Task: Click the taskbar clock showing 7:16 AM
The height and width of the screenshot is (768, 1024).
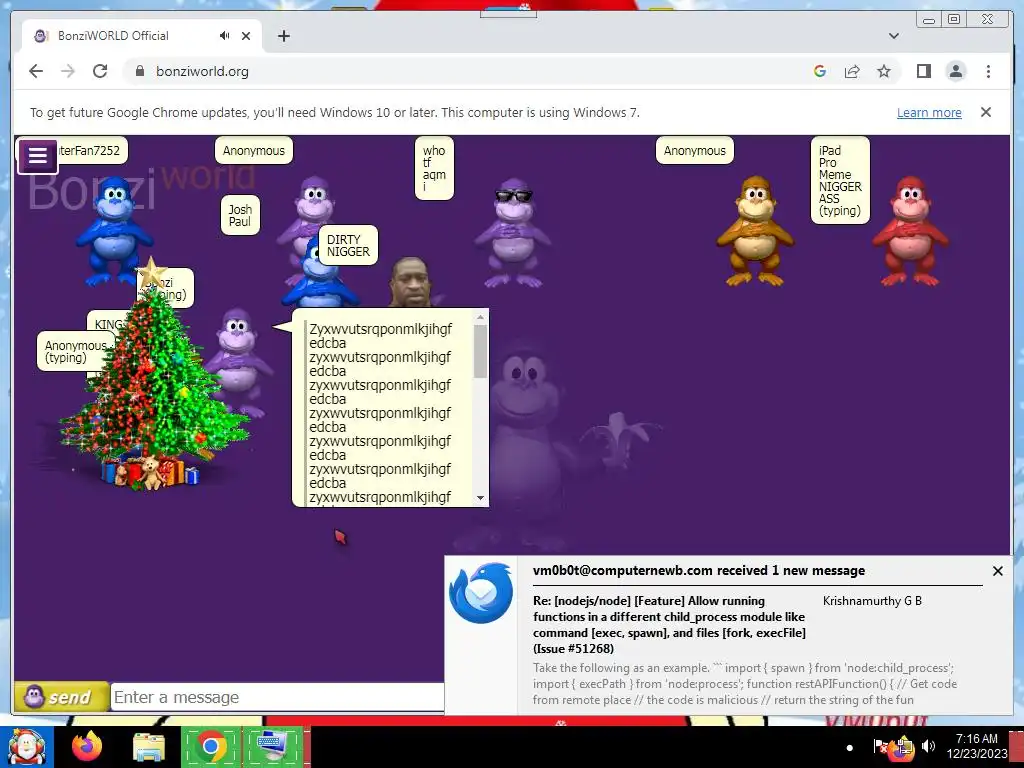Action: click(x=977, y=746)
